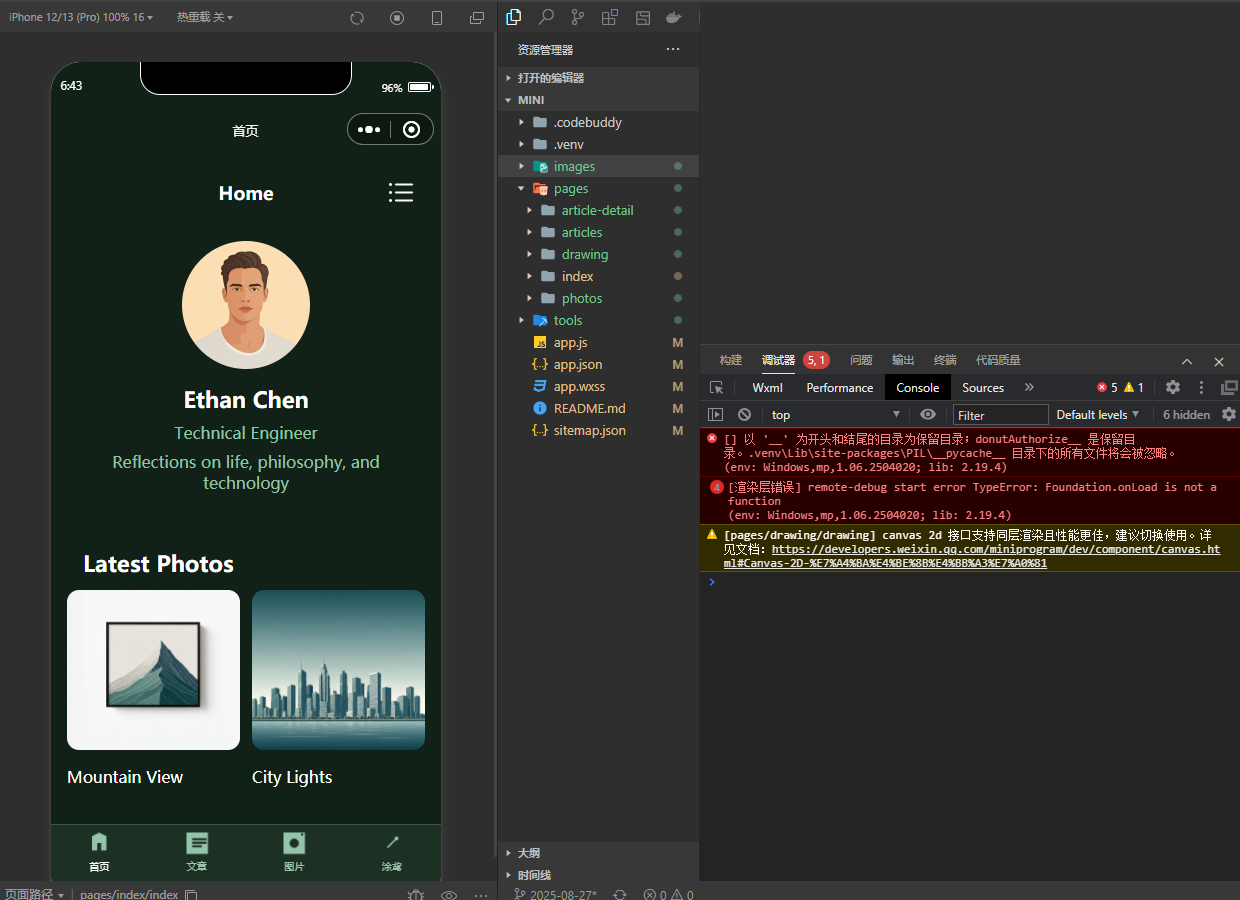This screenshot has height=900, width=1240.
Task: Switch to the 代码质量 code quality tab
Action: [x=998, y=360]
